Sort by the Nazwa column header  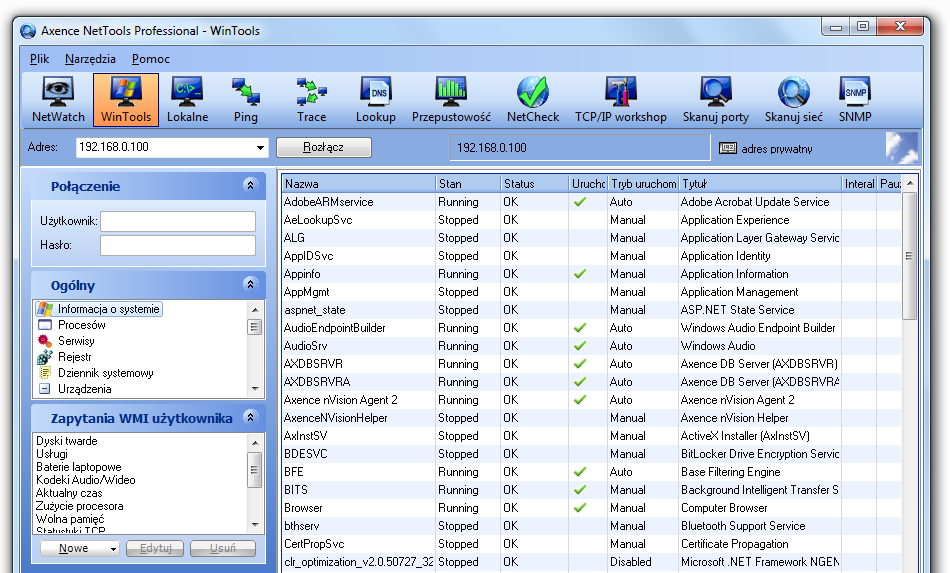[358, 184]
